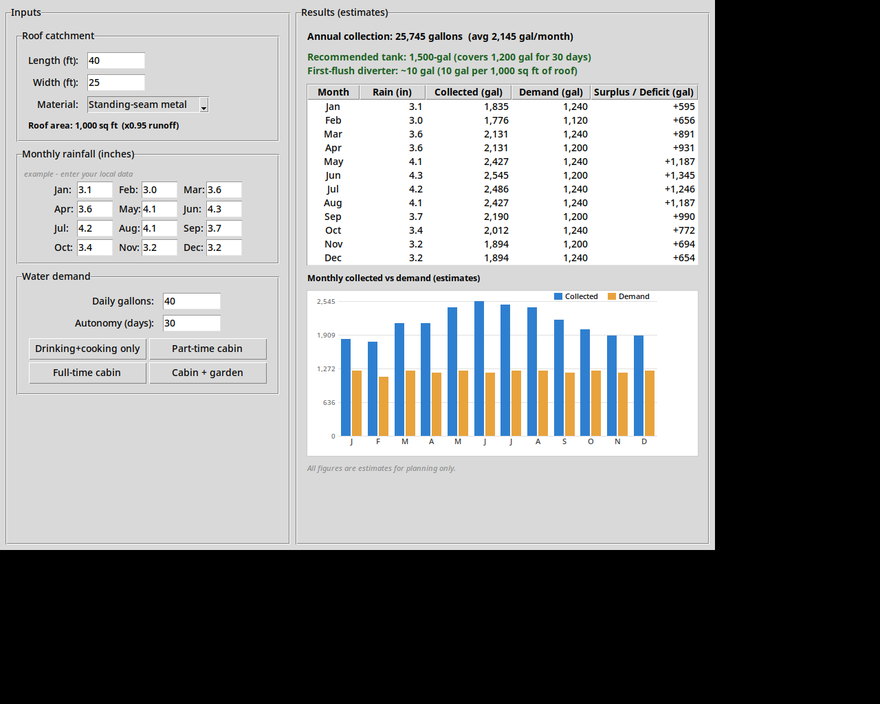Viewport: 880px width, 704px height.
Task: Apply the Drinking+cooking only preset
Action: pos(88,349)
